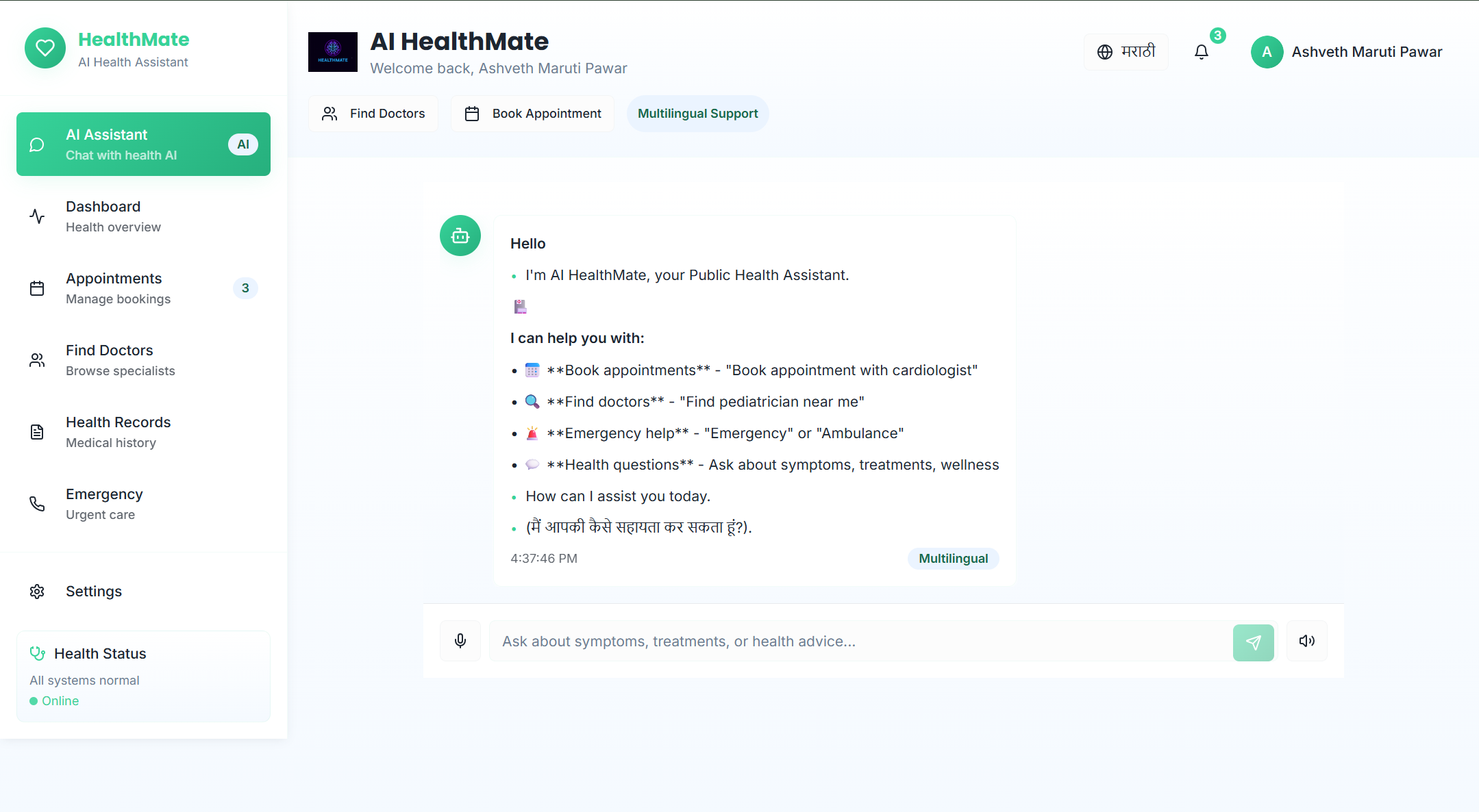Open the Dashboard health overview page
The height and width of the screenshot is (812, 1479).
[143, 216]
